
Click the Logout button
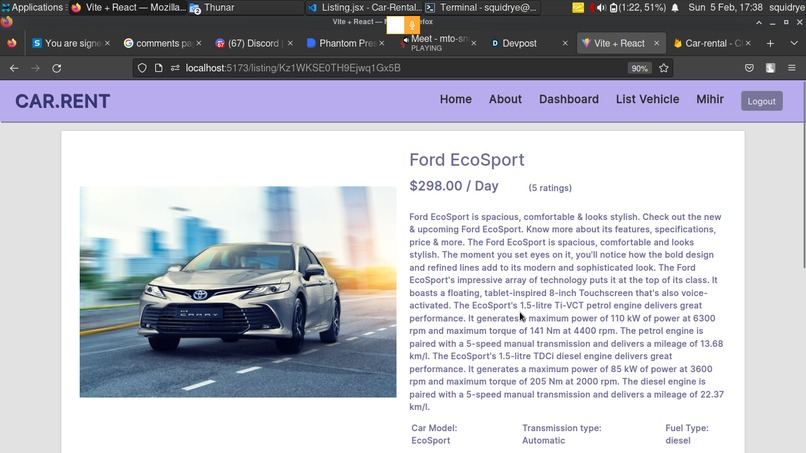point(762,101)
